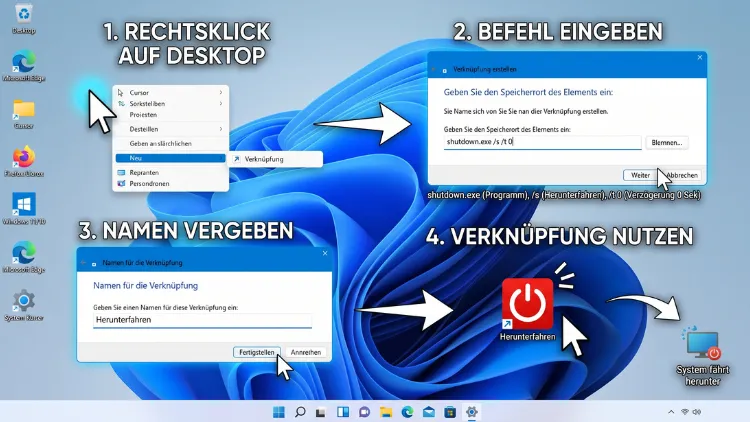This screenshot has height=422, width=750.
Task: Close the Namen für die Verknüpfung dialog
Action: 325,253
